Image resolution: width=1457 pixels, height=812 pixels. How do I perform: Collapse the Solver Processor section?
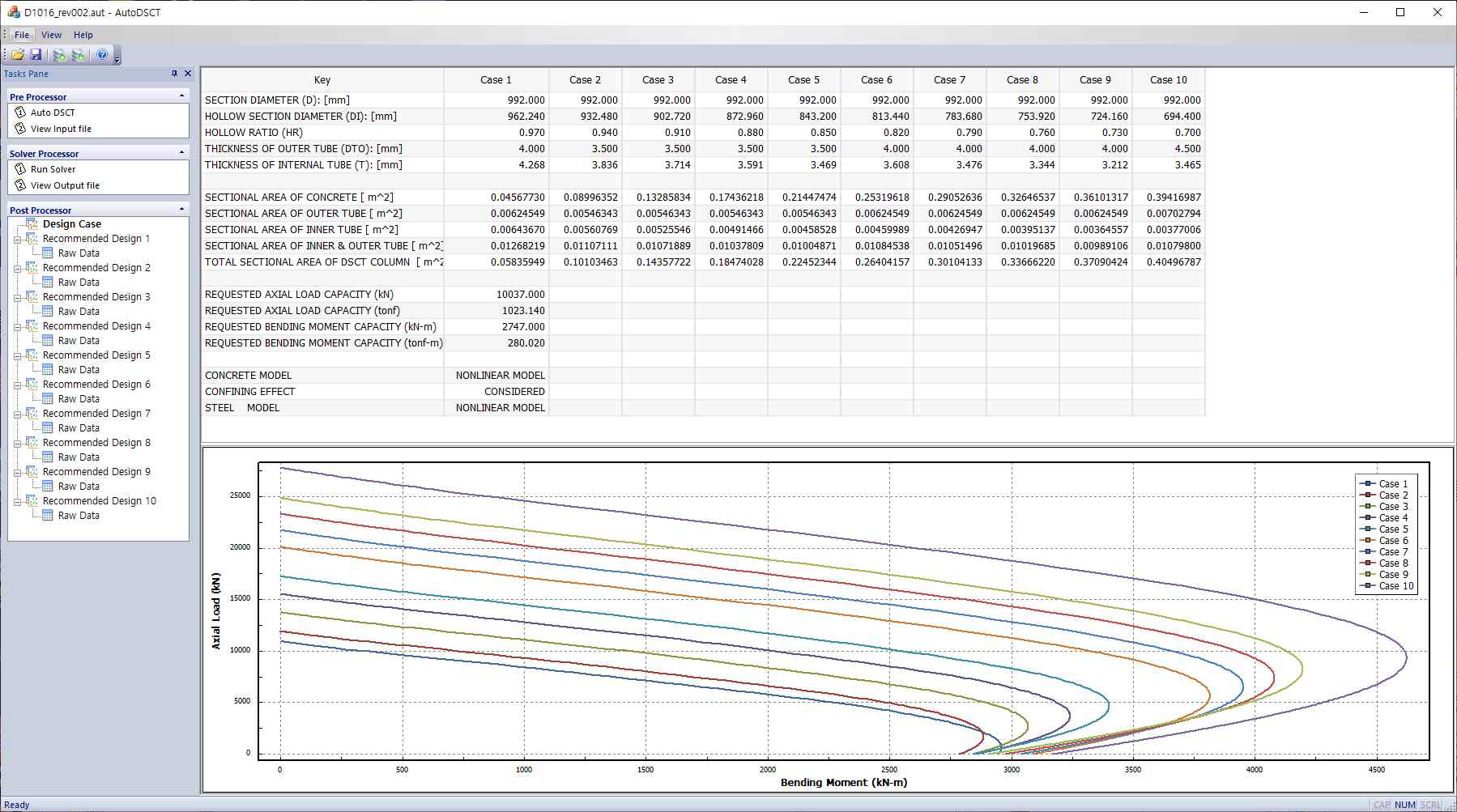(181, 153)
